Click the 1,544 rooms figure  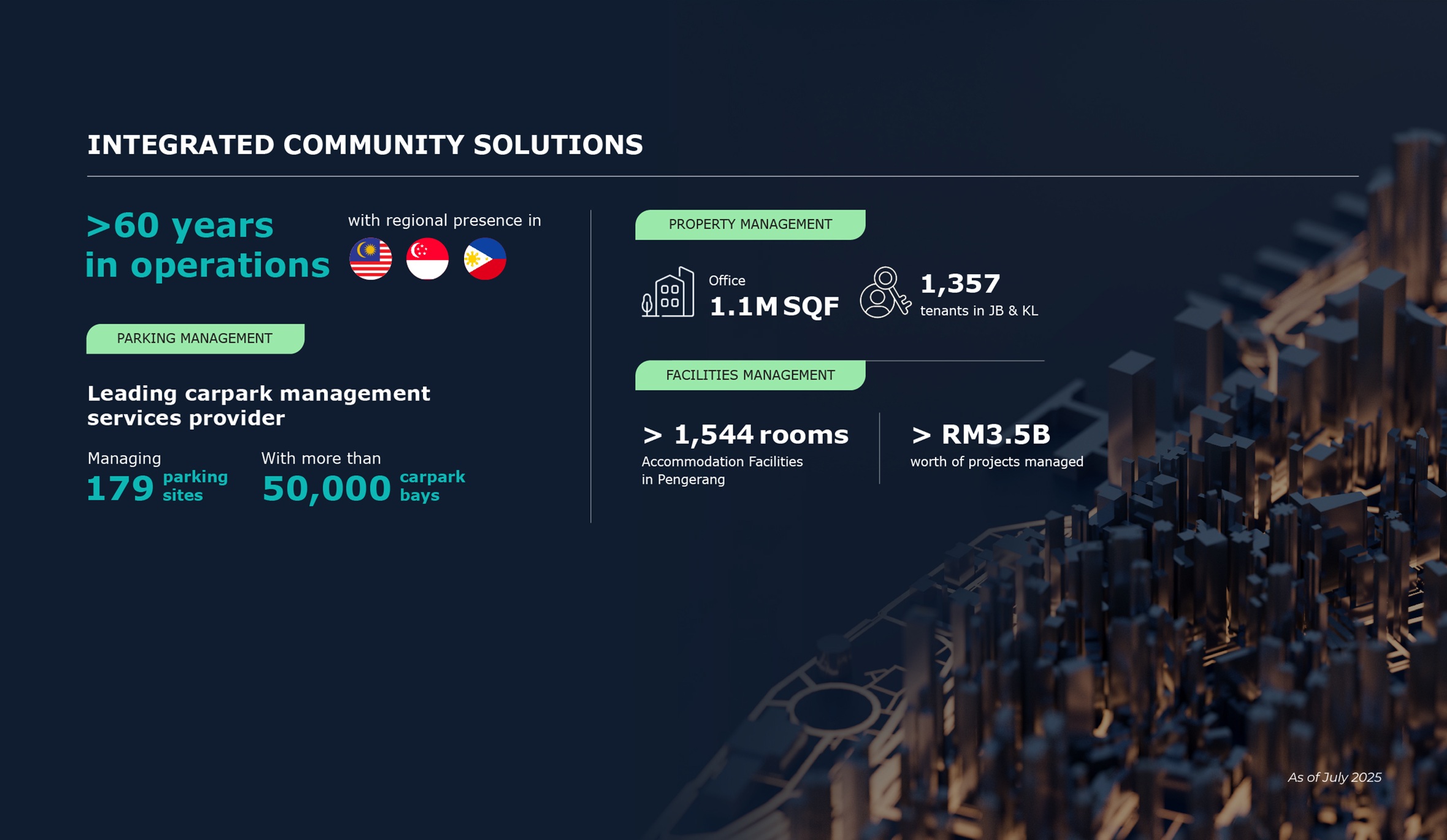(x=745, y=435)
